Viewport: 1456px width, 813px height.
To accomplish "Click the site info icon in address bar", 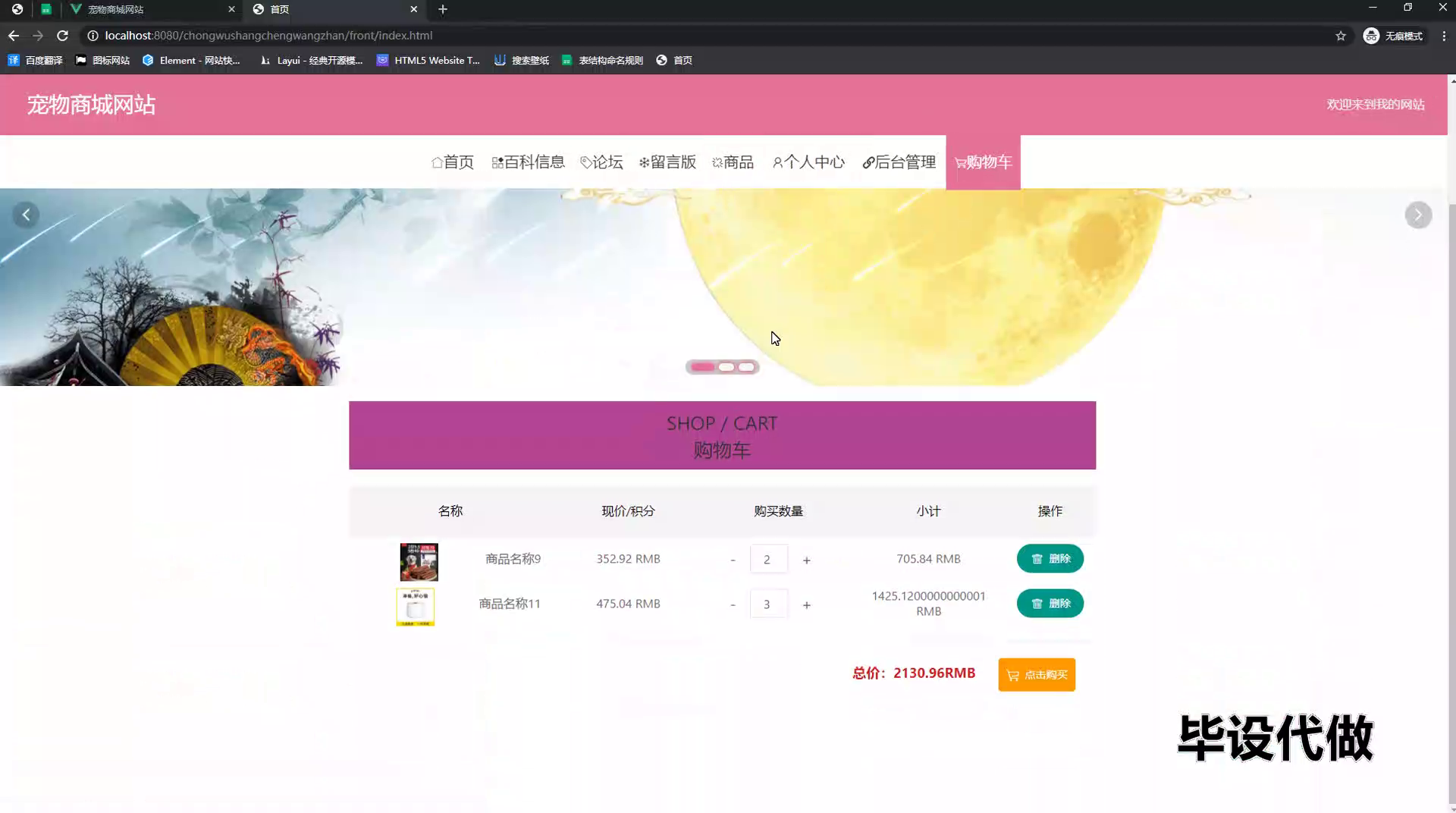I will 93,36.
